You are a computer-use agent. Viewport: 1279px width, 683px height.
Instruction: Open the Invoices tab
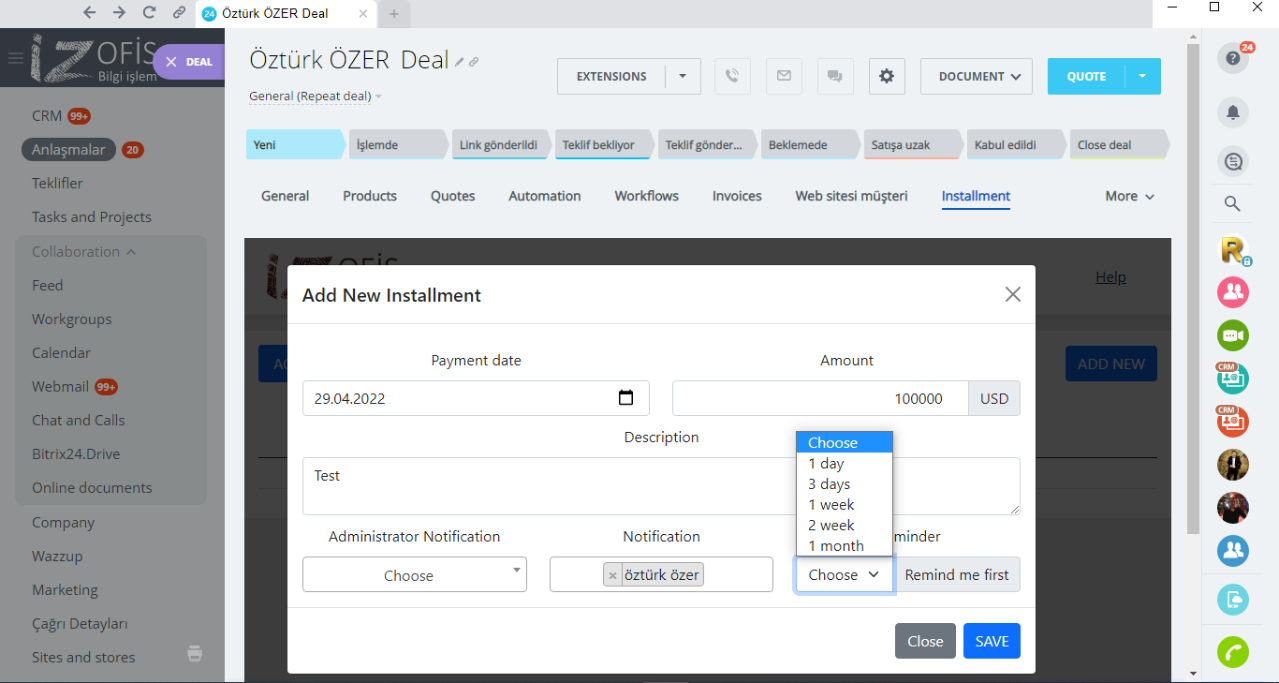(x=737, y=196)
